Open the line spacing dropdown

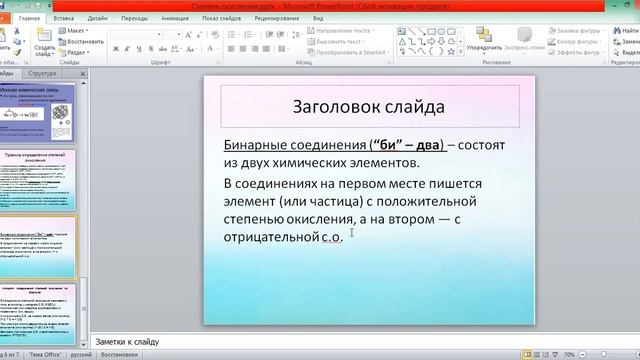pos(297,35)
